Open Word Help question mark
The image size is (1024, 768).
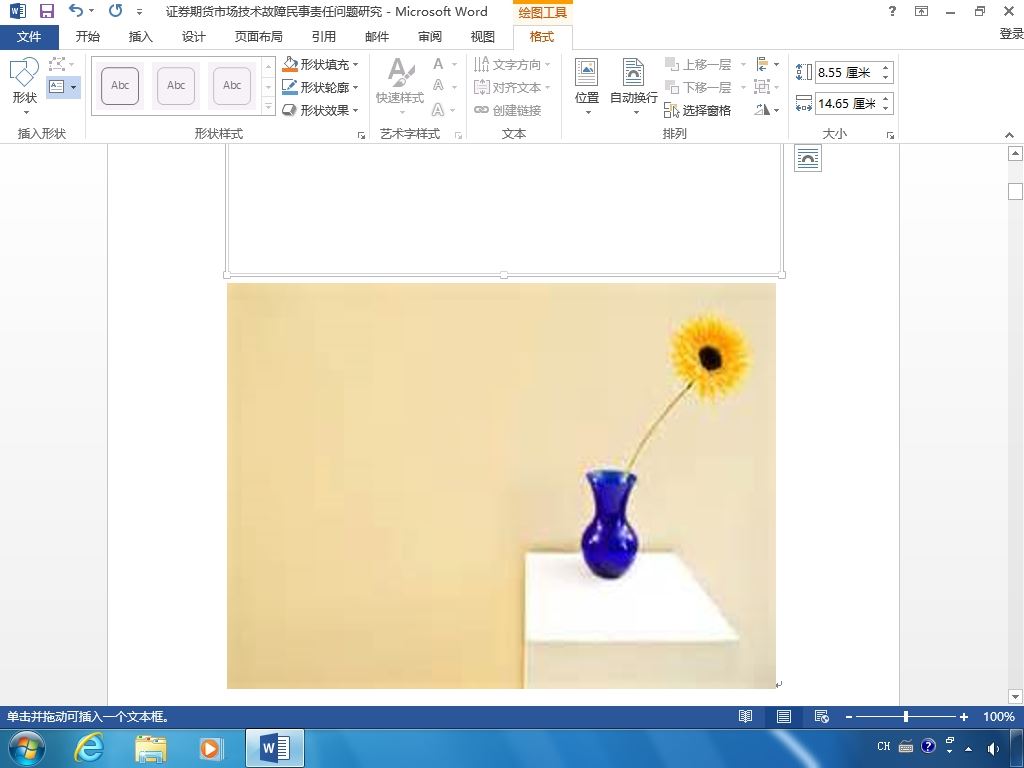tap(892, 11)
